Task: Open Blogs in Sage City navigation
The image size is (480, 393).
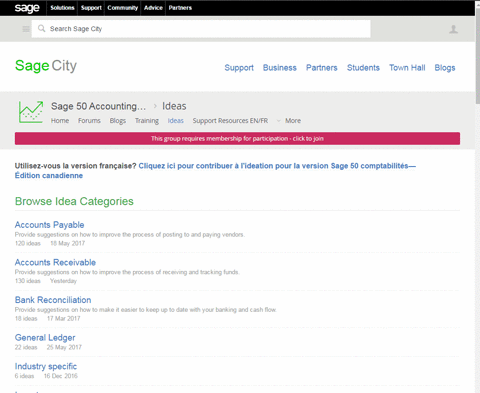Action: coord(445,68)
